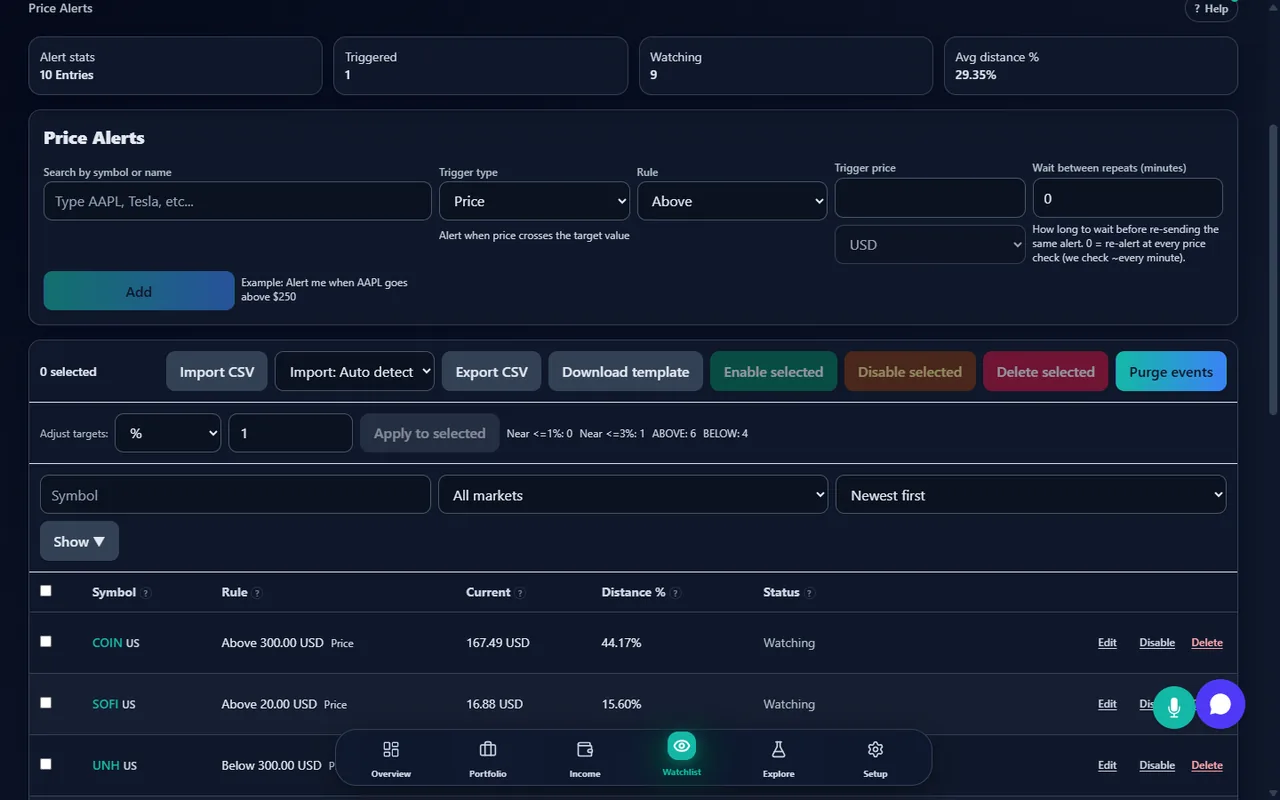Open the Distance % column help icon
Screen dimensions: 1280x800
tap(675, 593)
